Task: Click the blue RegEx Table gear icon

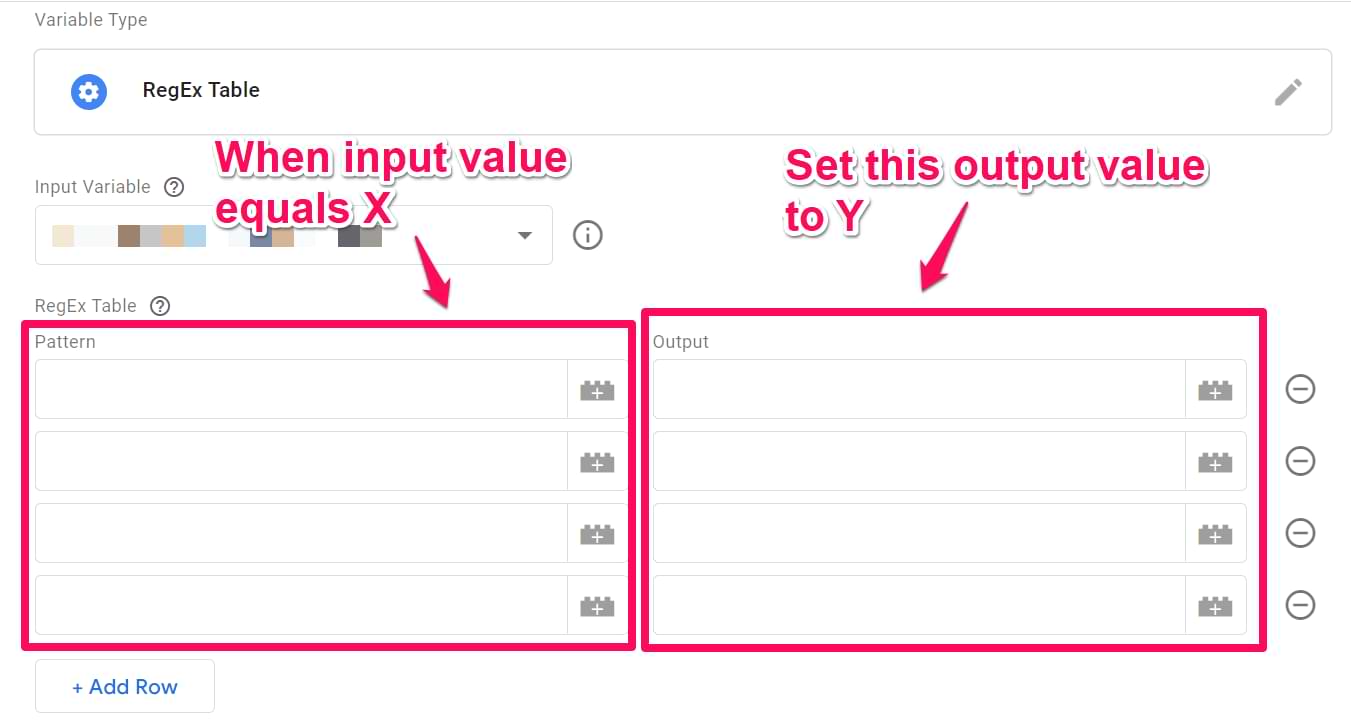Action: [x=89, y=92]
